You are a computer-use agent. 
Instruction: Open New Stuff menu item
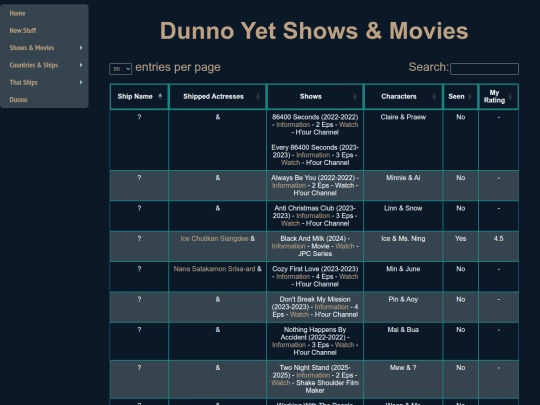click(23, 31)
